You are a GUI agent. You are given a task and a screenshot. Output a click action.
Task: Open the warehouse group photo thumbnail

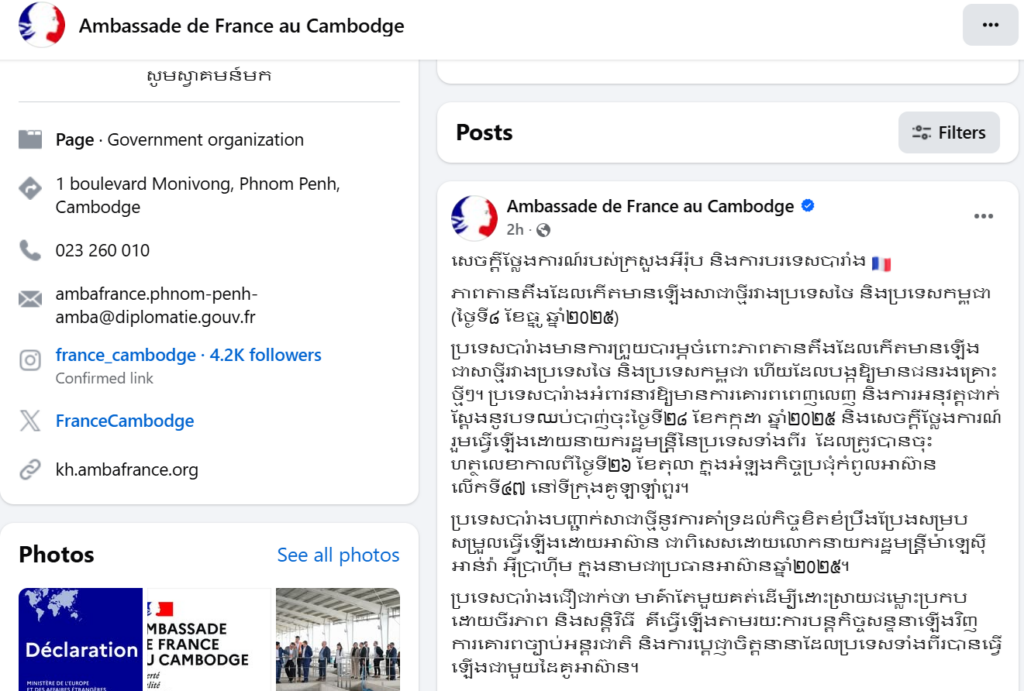click(x=337, y=640)
